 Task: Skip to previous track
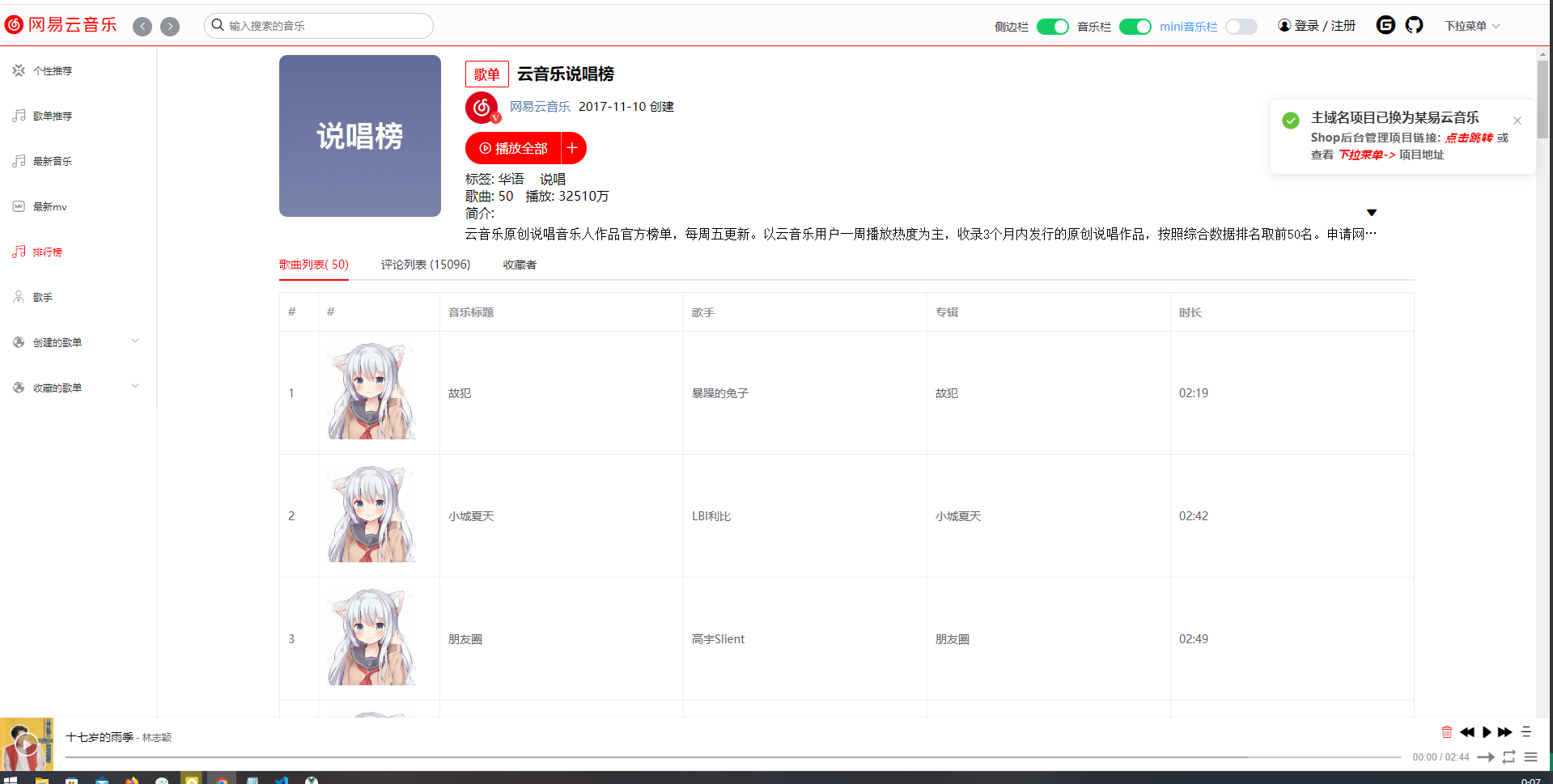pos(1467,732)
